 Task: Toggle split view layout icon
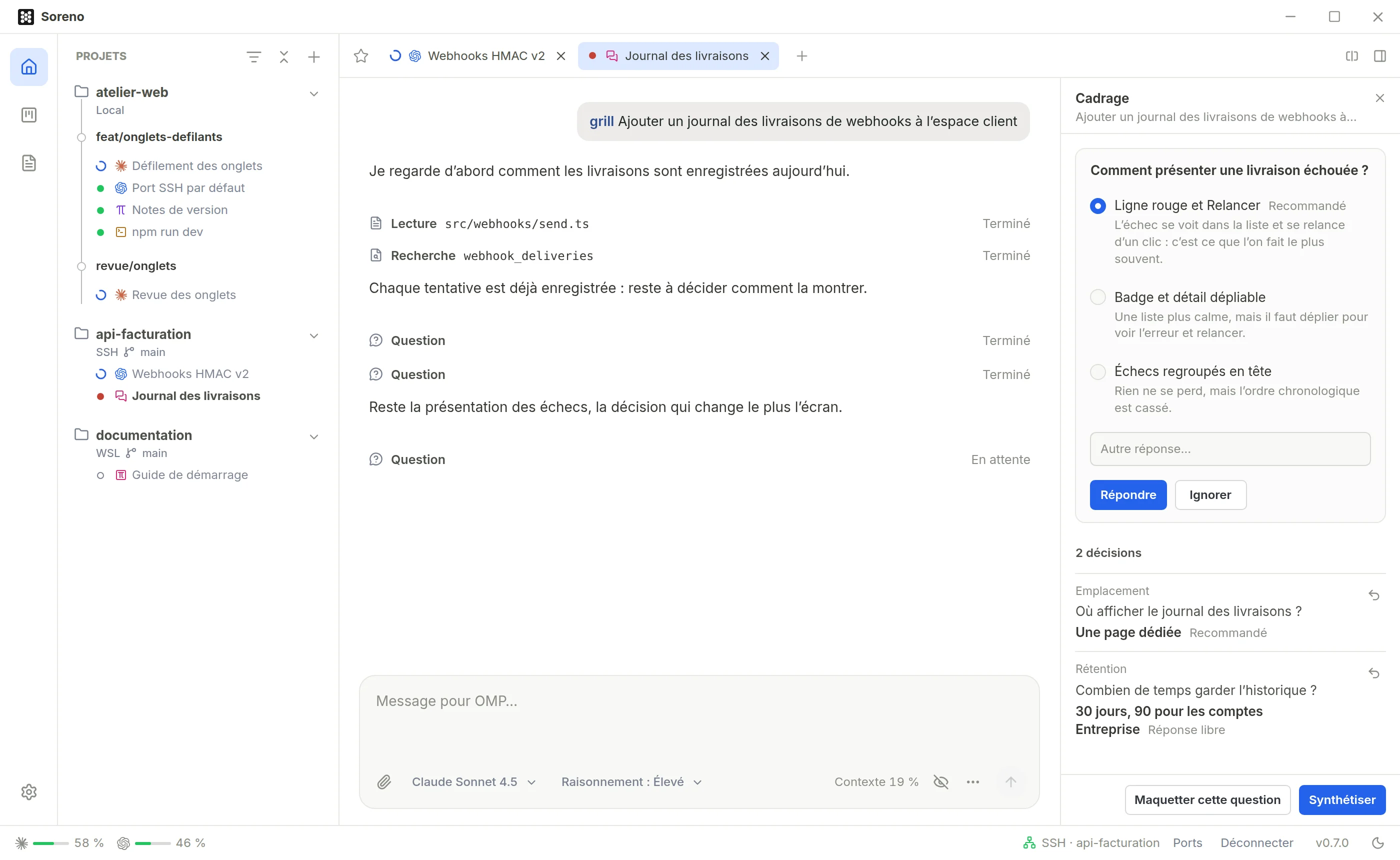1351,55
